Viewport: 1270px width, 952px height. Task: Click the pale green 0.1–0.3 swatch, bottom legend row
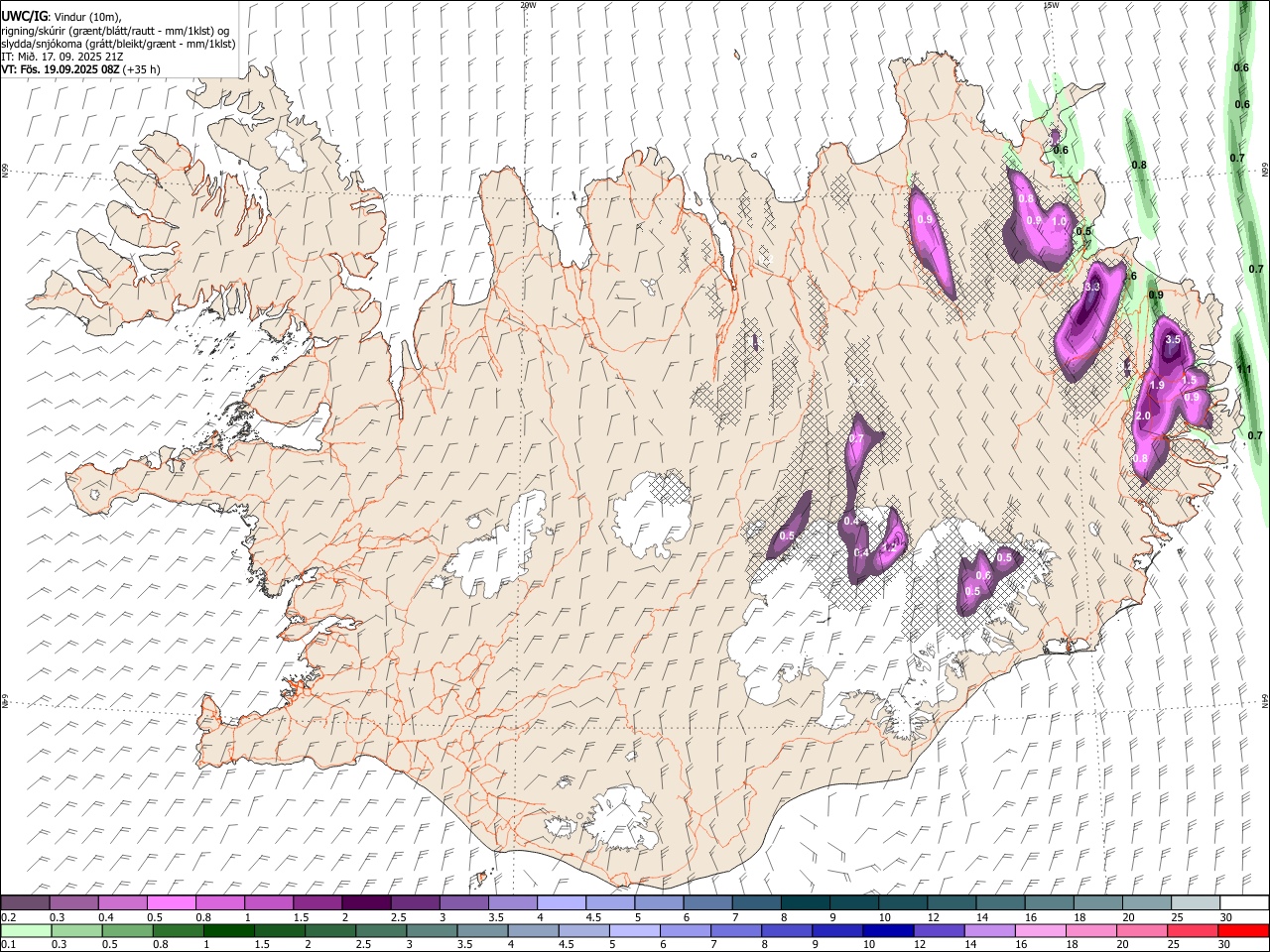(x=27, y=930)
